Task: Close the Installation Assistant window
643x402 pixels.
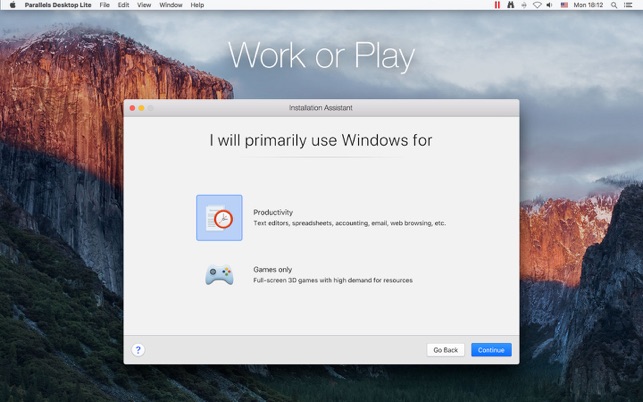Action: (x=132, y=108)
